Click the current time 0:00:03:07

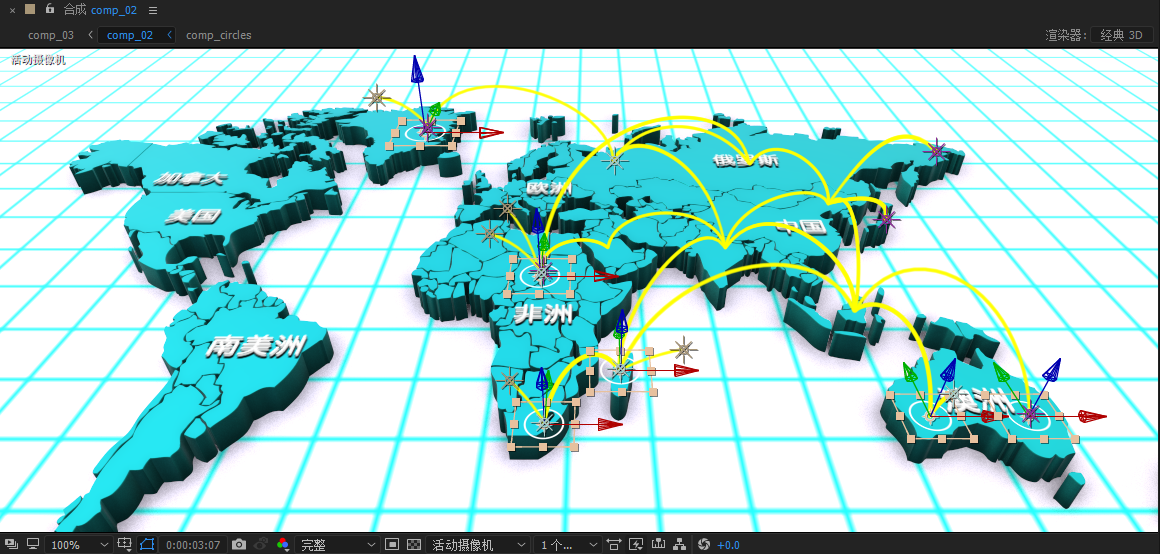(x=193, y=545)
